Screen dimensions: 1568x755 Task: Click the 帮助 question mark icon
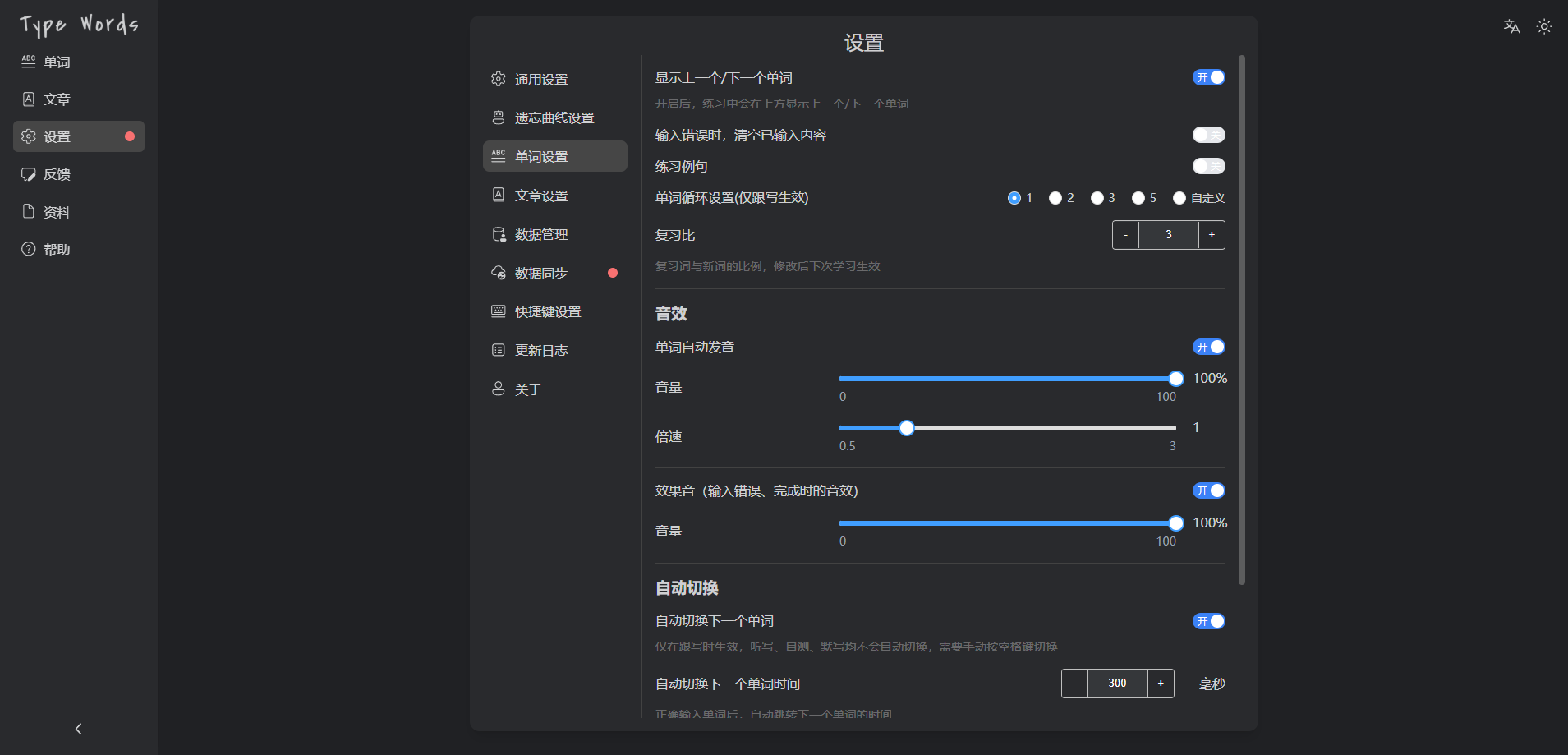pyautogui.click(x=29, y=249)
